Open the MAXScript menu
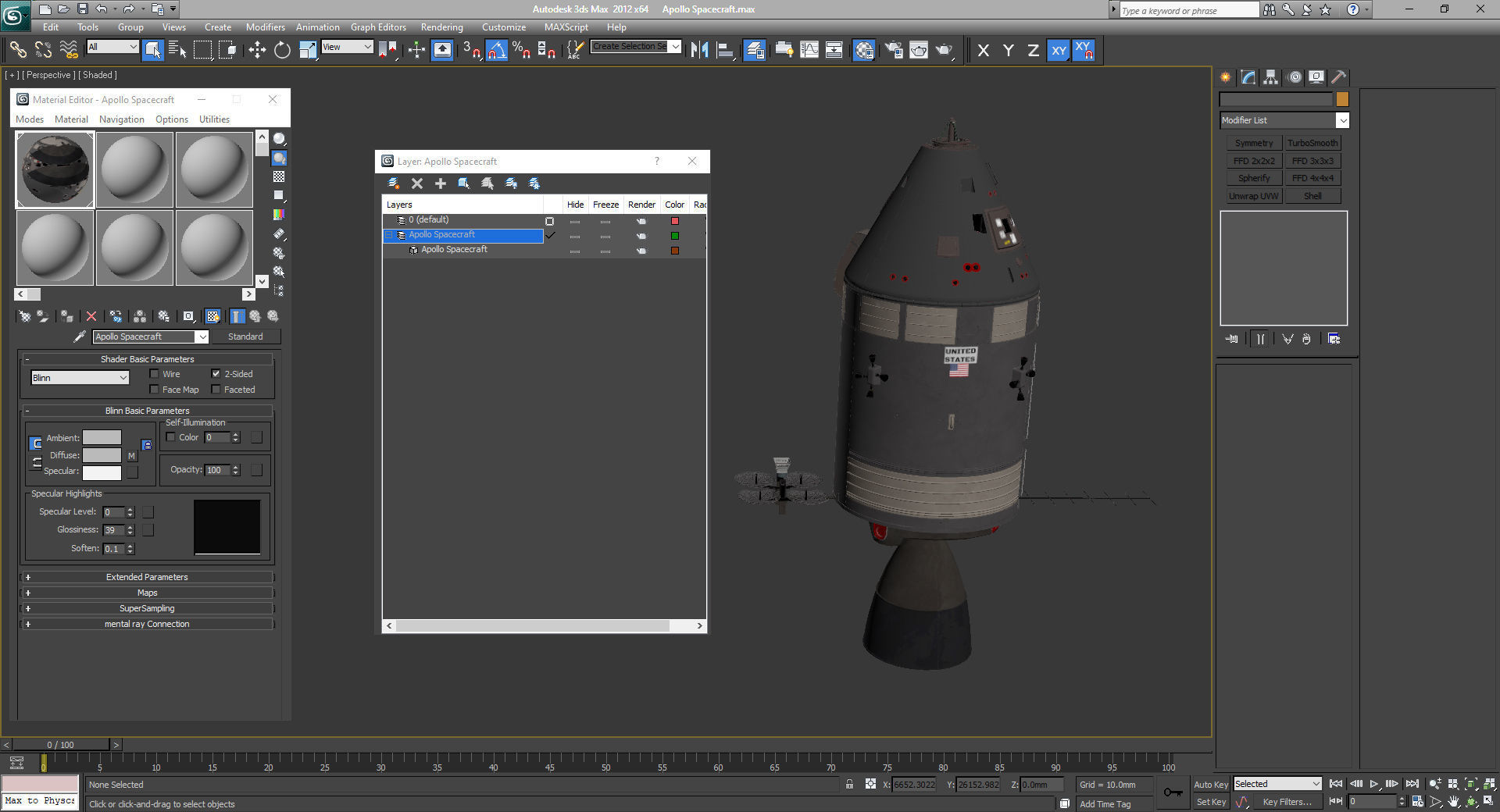1500x812 pixels. 566,27
